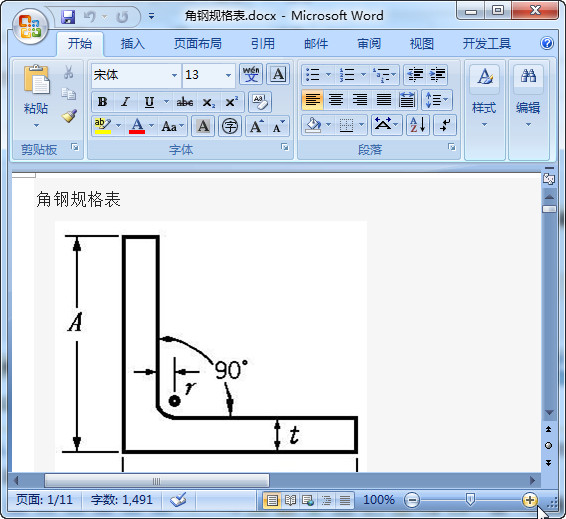Click the 100% zoom level
Screen dimensions: 566x519
[x=379, y=500]
